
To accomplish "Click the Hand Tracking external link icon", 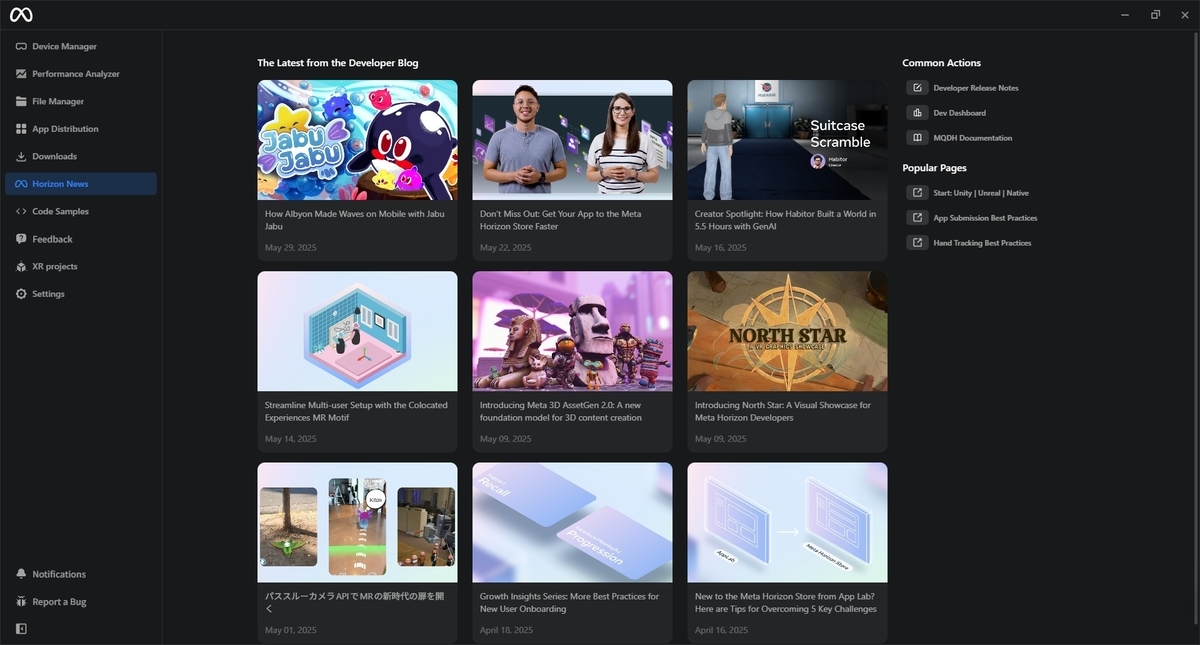I will tap(917, 243).
